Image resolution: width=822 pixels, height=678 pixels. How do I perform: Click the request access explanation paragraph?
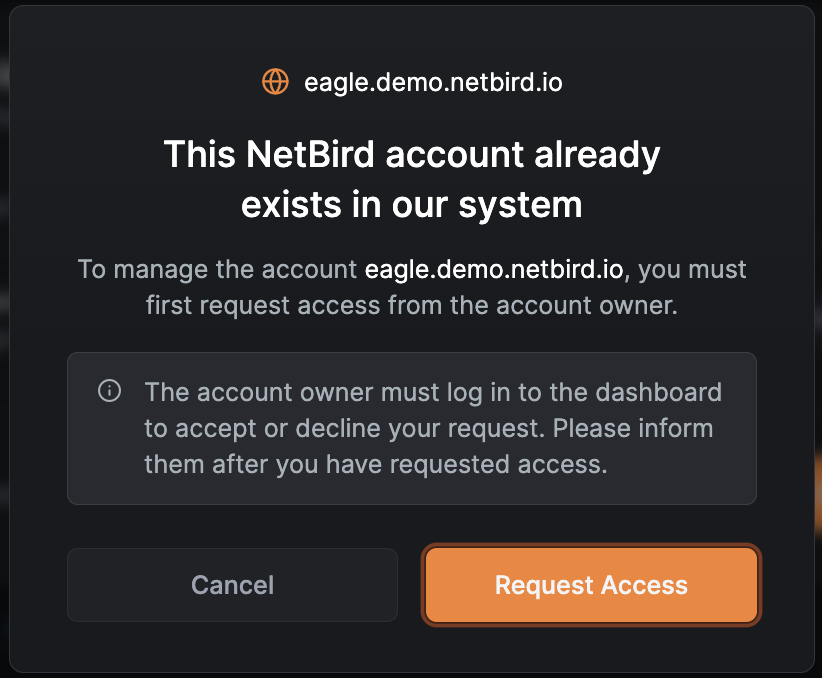click(411, 286)
